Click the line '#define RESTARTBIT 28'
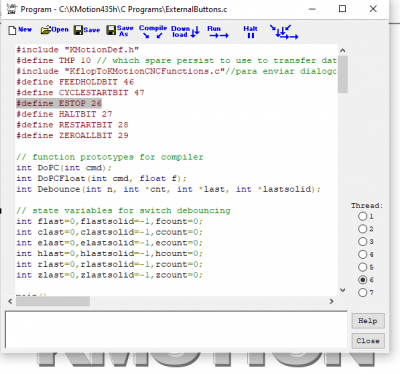 coord(72,125)
